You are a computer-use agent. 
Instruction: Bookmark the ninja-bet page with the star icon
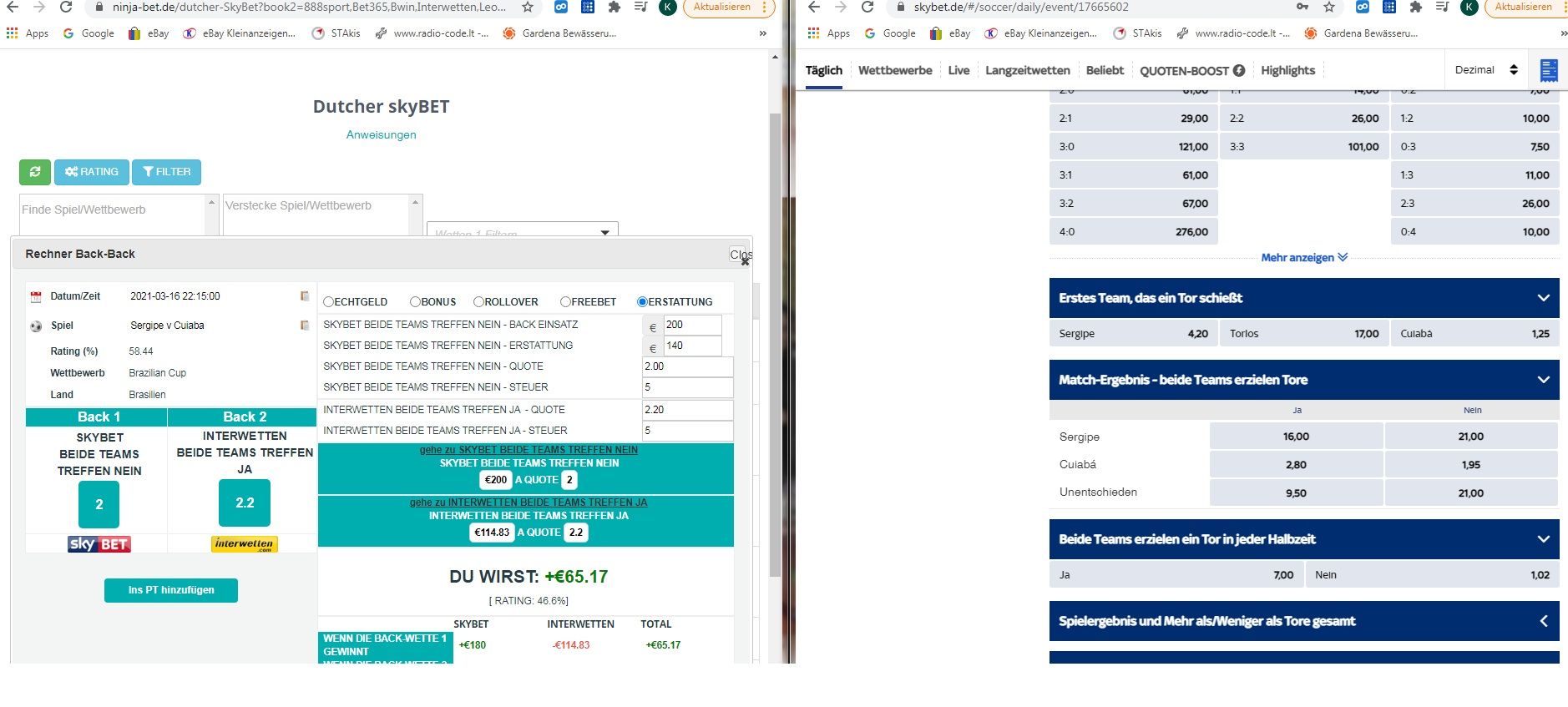point(528,7)
